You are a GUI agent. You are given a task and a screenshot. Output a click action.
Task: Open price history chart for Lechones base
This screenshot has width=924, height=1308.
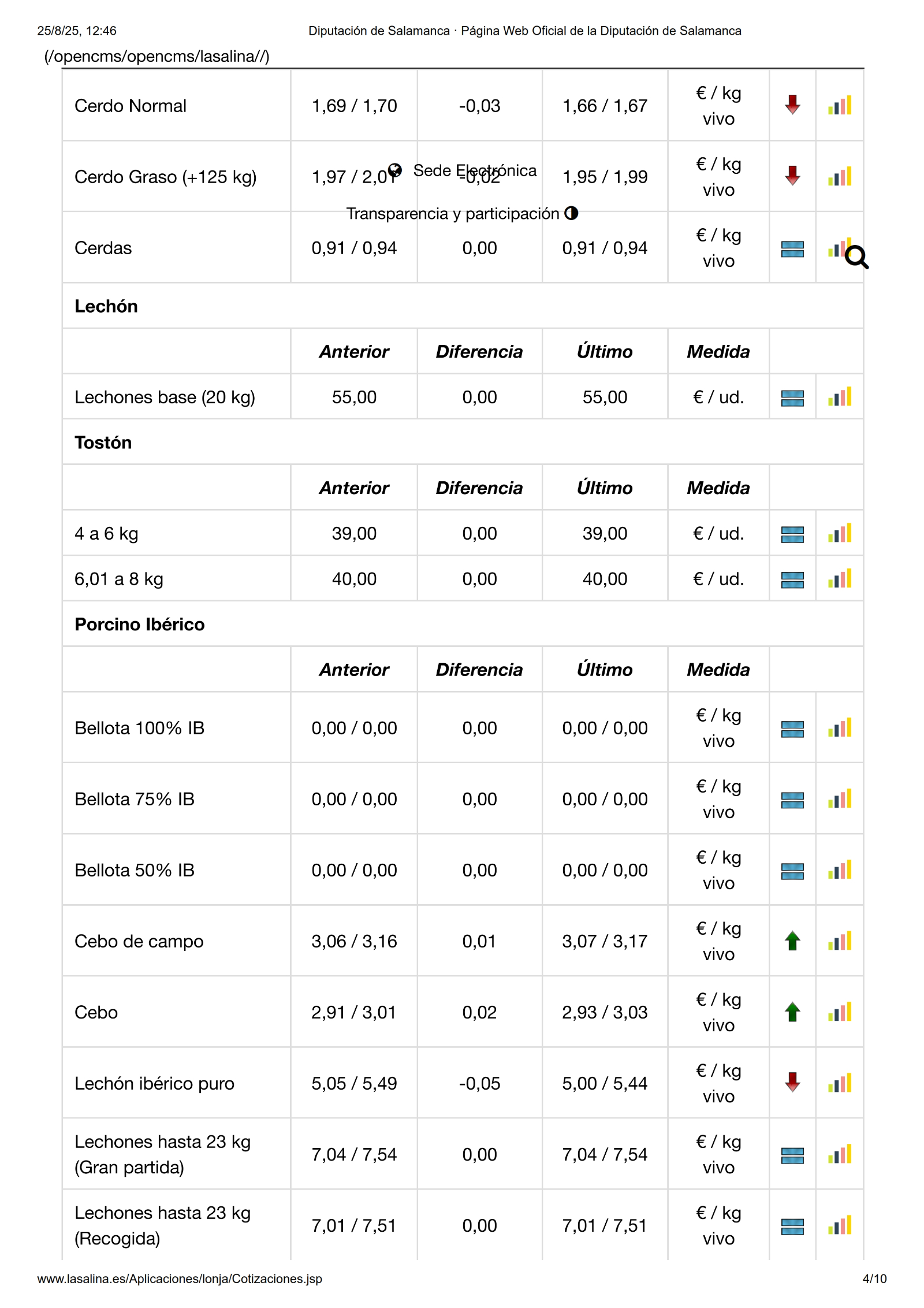839,397
